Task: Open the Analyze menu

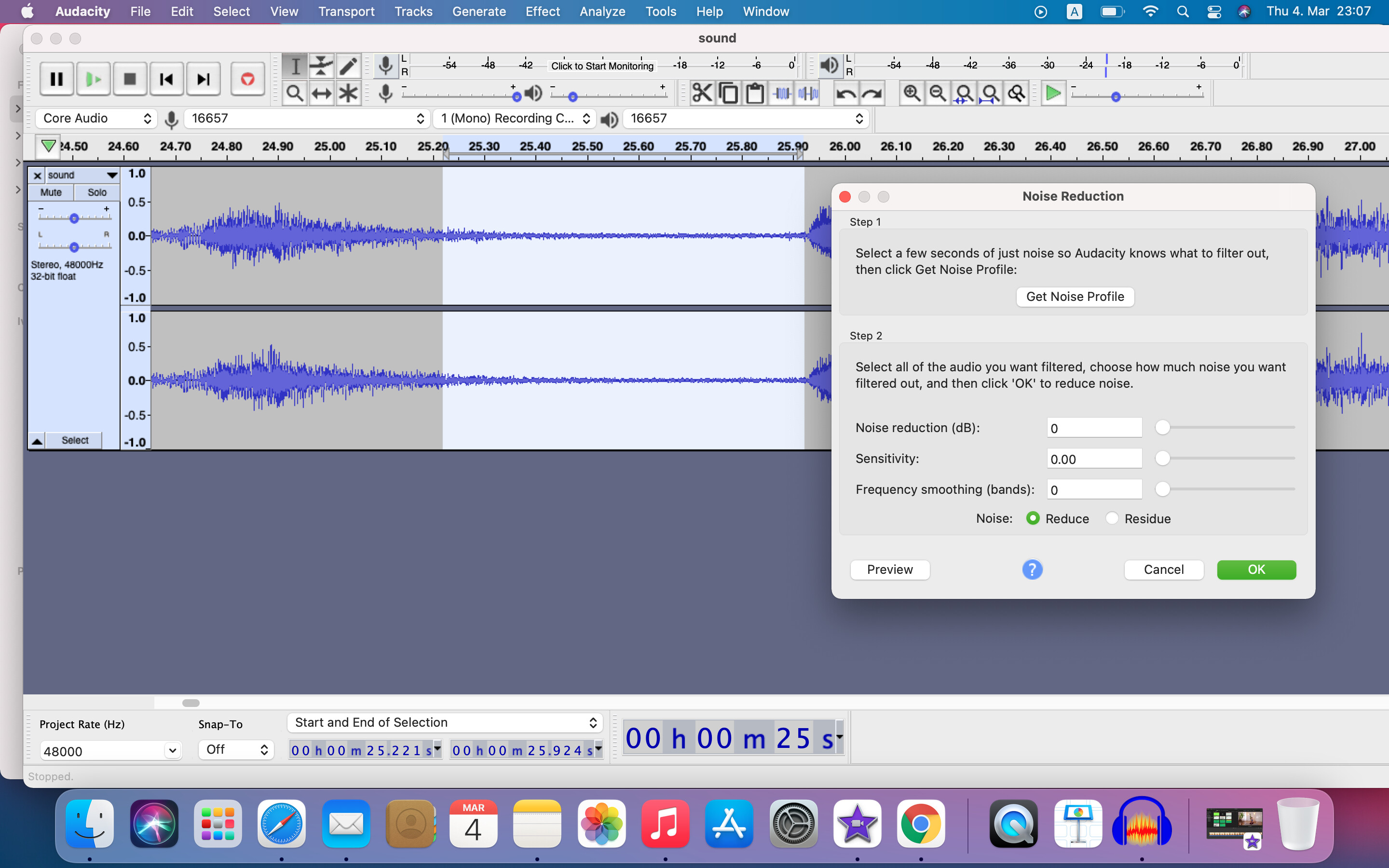Action: click(x=602, y=12)
